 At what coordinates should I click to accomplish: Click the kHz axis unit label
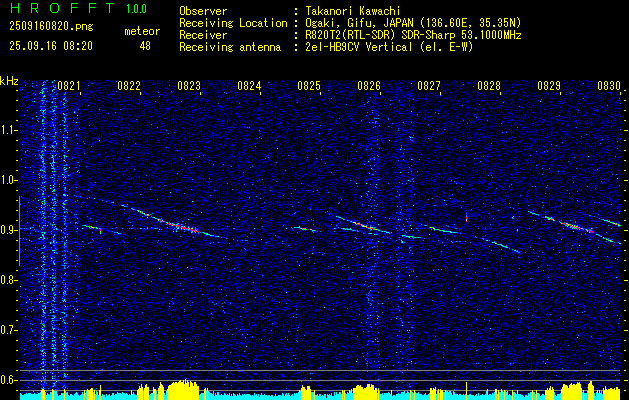tap(9, 81)
